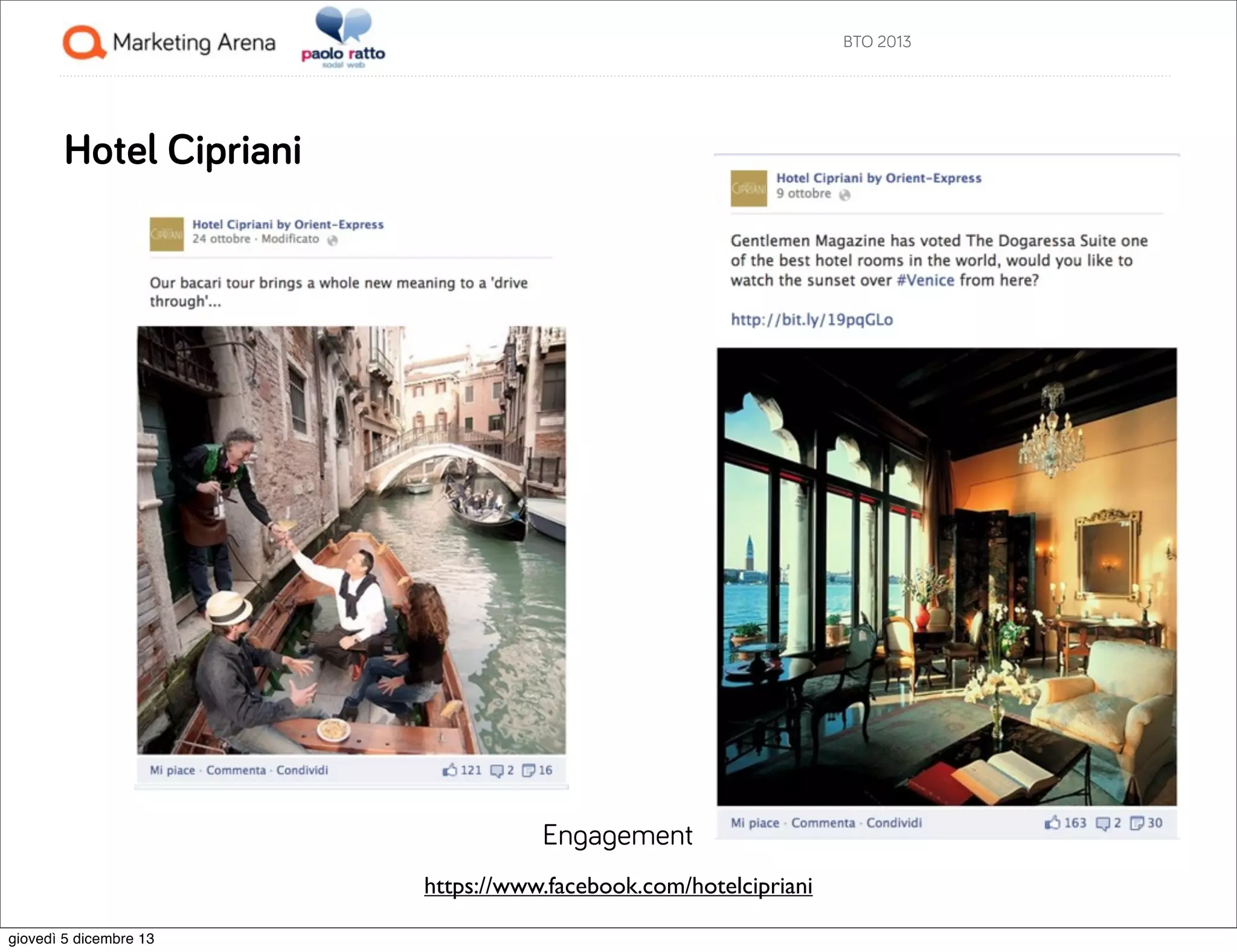Open Hotel Cipriani page name on 24 ottobre post
The width and height of the screenshot is (1237, 952).
point(288,224)
